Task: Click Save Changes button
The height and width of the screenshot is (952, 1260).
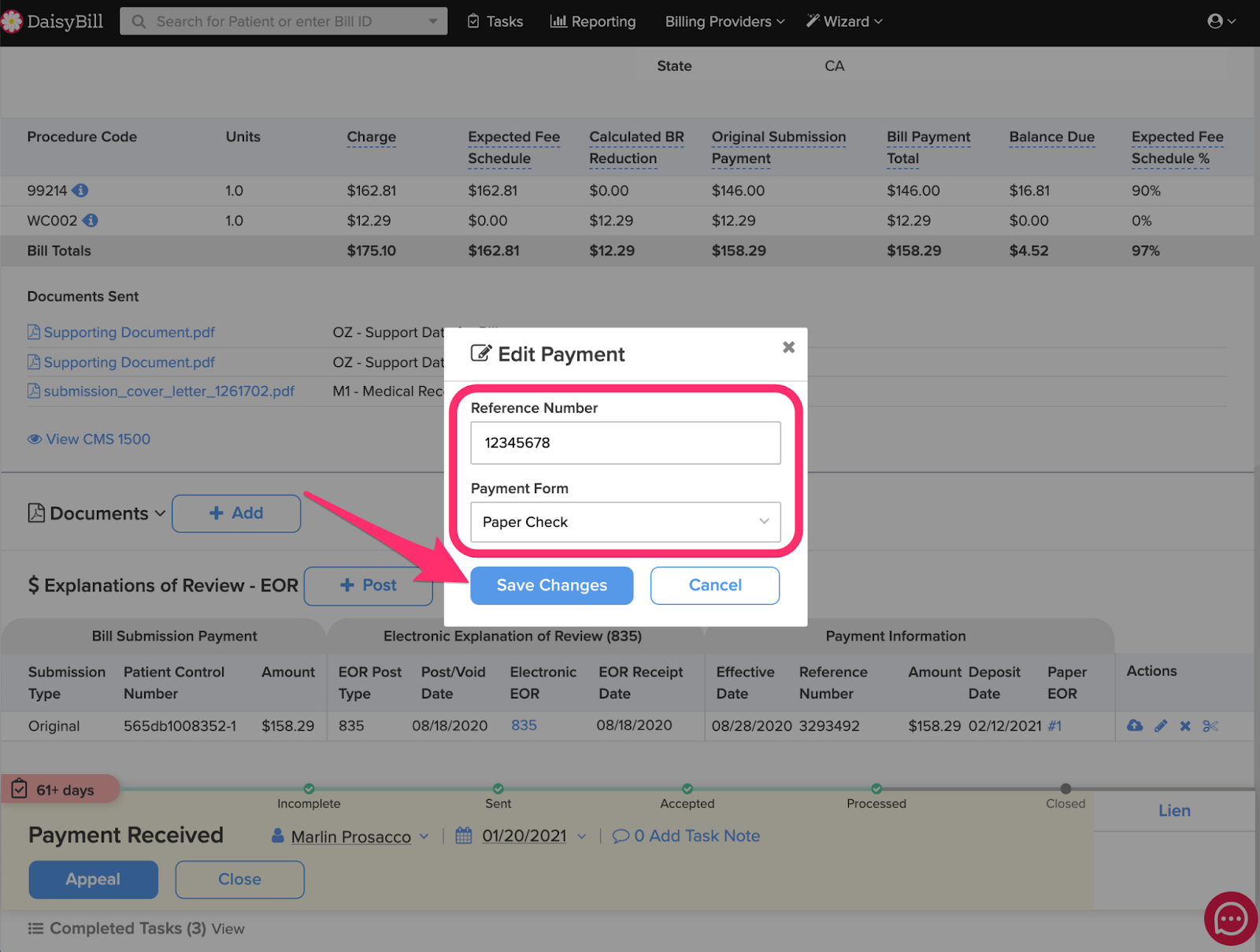Action: (x=551, y=585)
